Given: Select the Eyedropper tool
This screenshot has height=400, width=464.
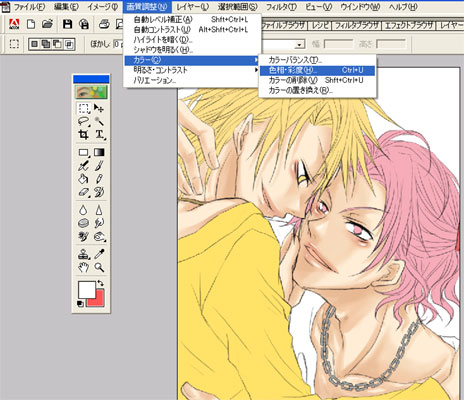Looking at the screenshot, I should 99,254.
